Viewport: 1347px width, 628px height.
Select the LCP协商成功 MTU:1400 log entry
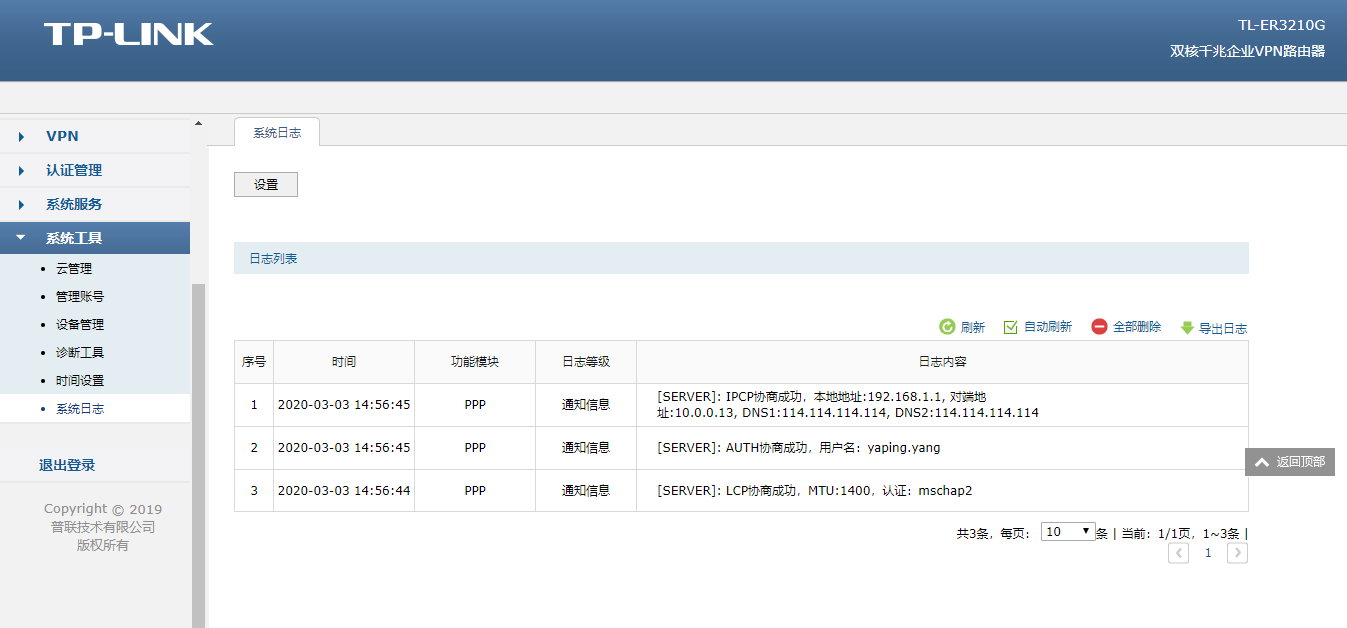tap(815, 491)
